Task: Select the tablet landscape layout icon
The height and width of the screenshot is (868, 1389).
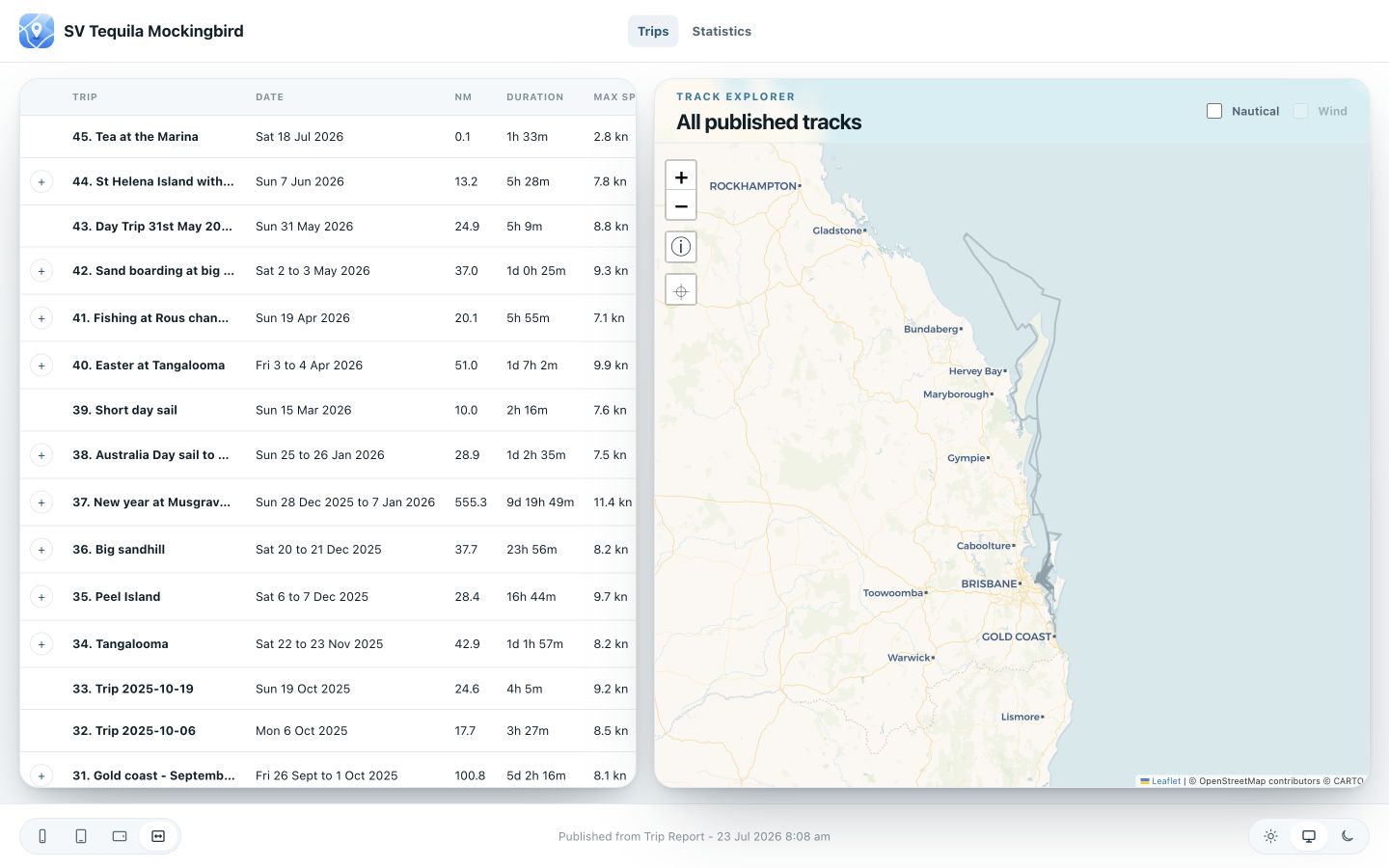Action: pos(120,836)
